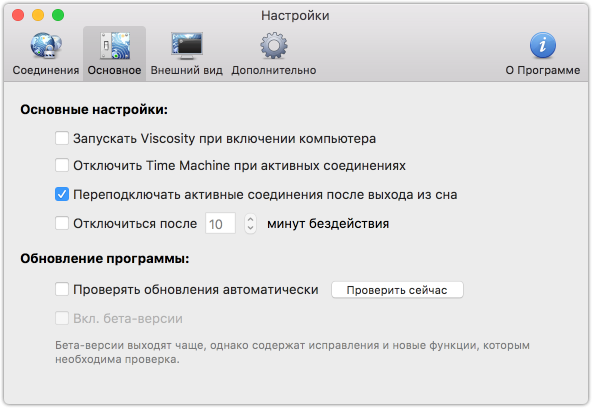Click the Дополнительно tab label

point(274,70)
